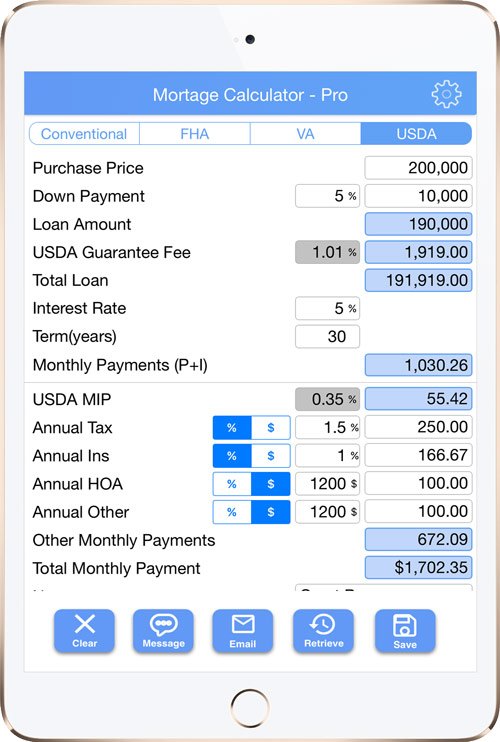Switch to the FHA loan tab
The image size is (500, 742).
194,134
